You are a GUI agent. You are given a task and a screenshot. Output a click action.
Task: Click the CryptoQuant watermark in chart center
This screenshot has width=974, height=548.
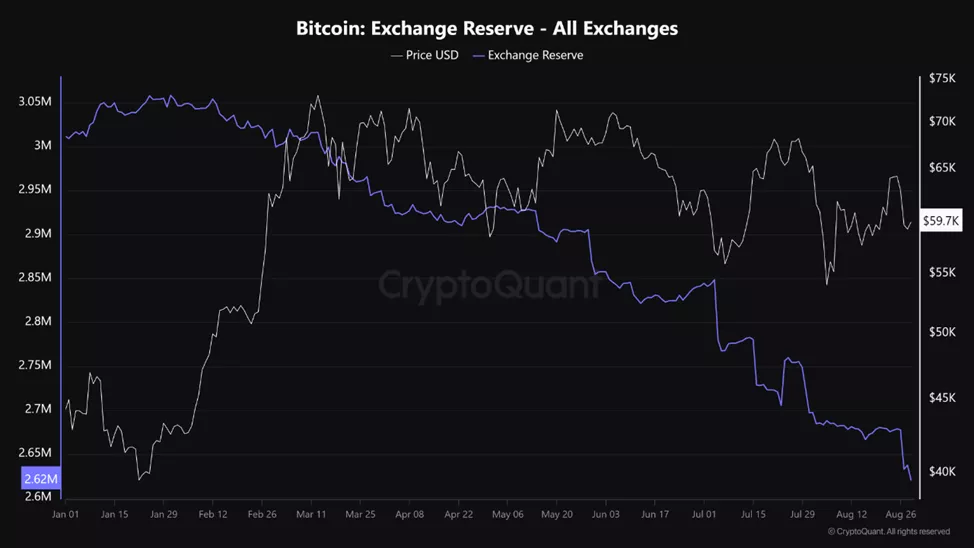point(487,285)
